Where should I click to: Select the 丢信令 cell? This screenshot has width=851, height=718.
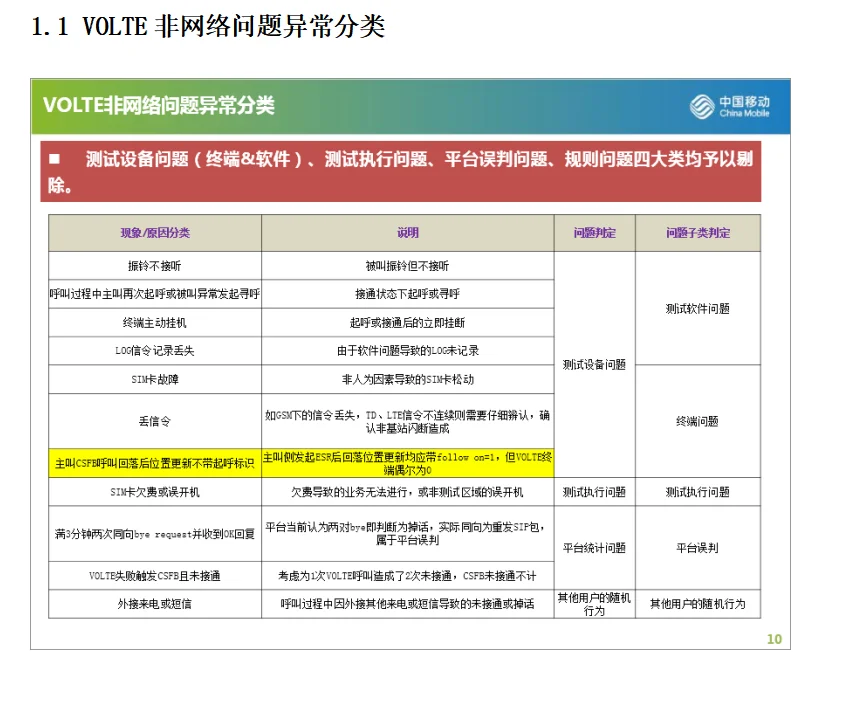pos(153,421)
